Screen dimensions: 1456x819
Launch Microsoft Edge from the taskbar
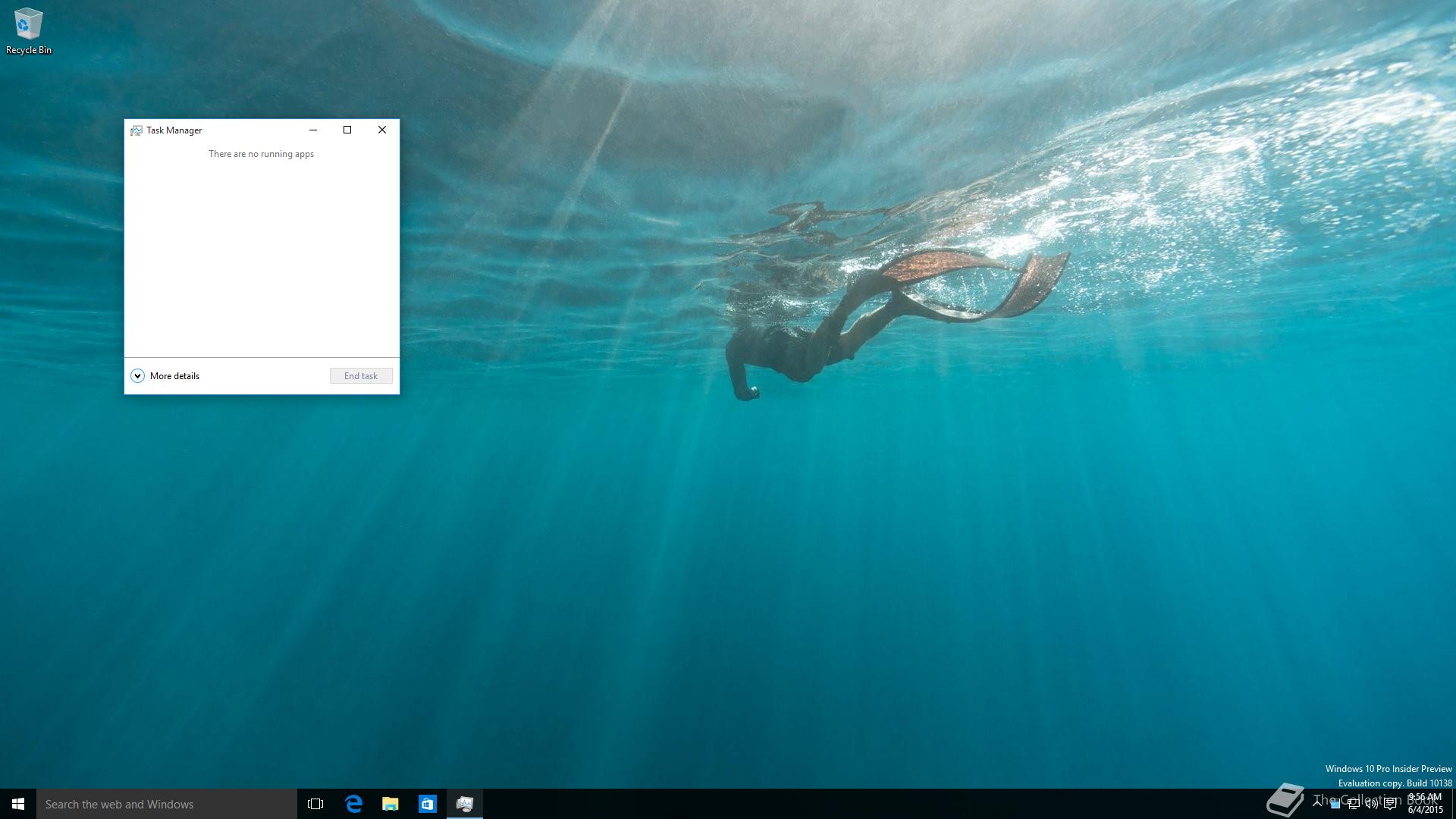353,804
